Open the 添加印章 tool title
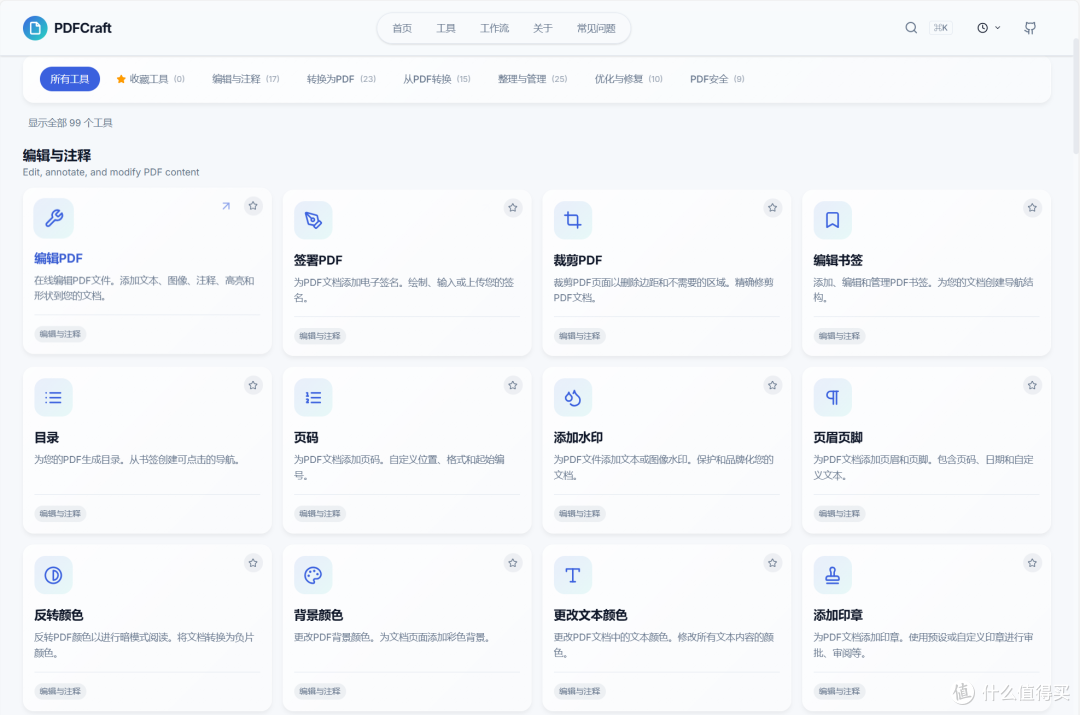 point(838,615)
